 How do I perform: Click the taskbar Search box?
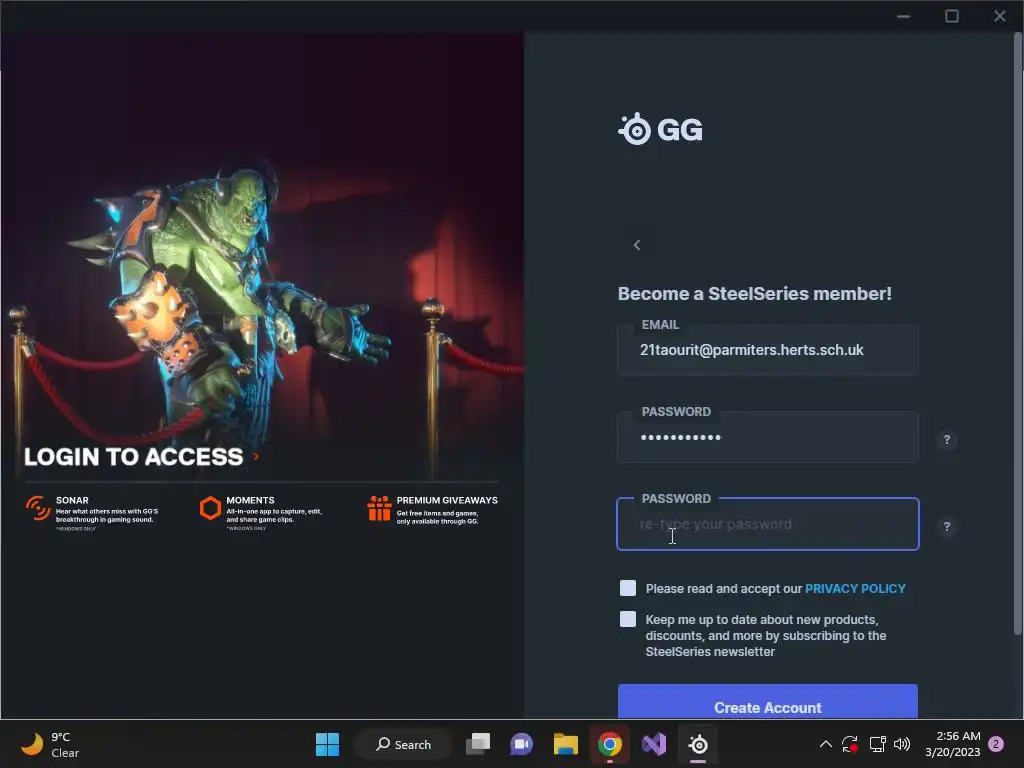tap(403, 744)
